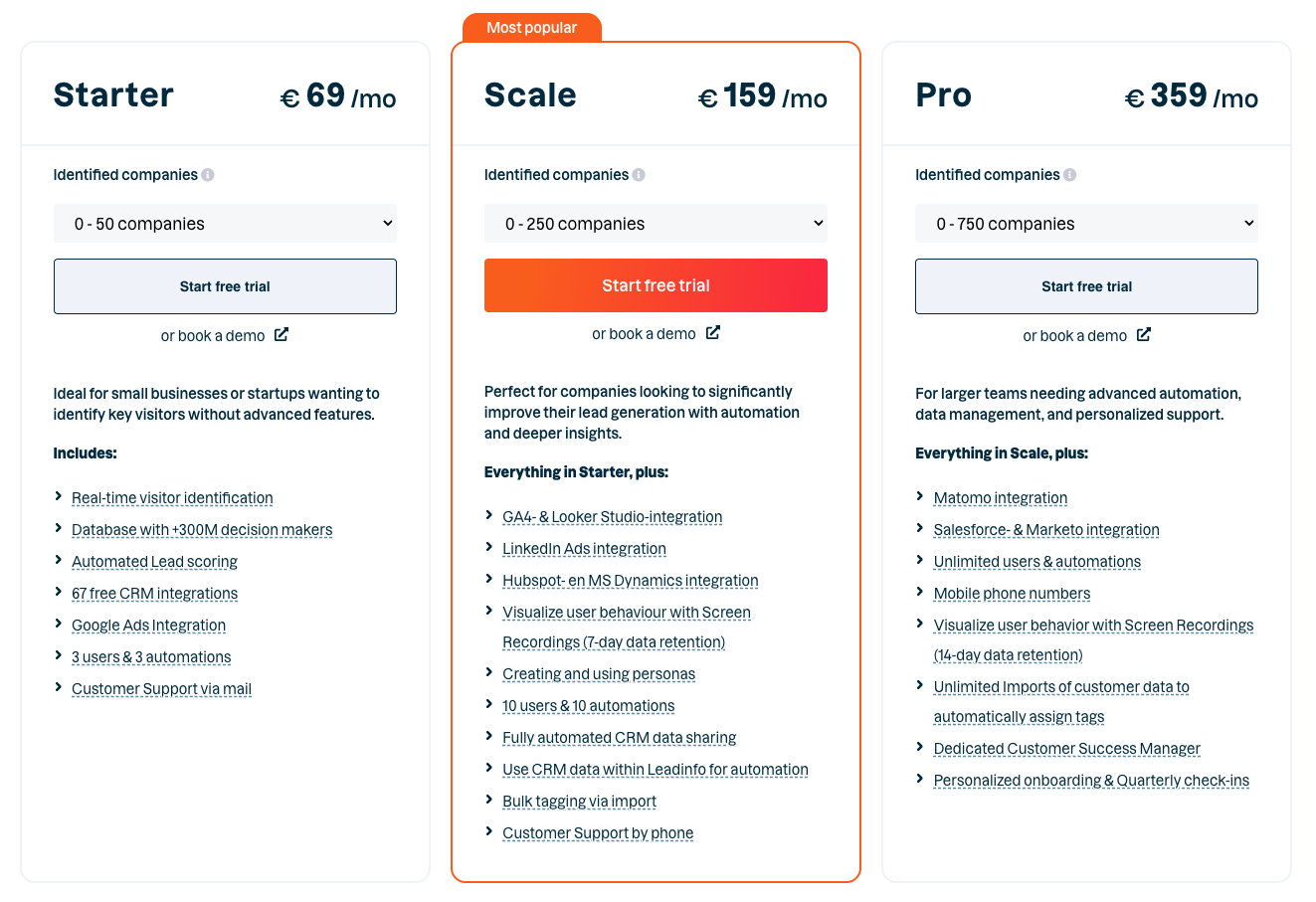The height and width of the screenshot is (902, 1316).
Task: Open Automated Lead scoring feature link
Action: (154, 562)
